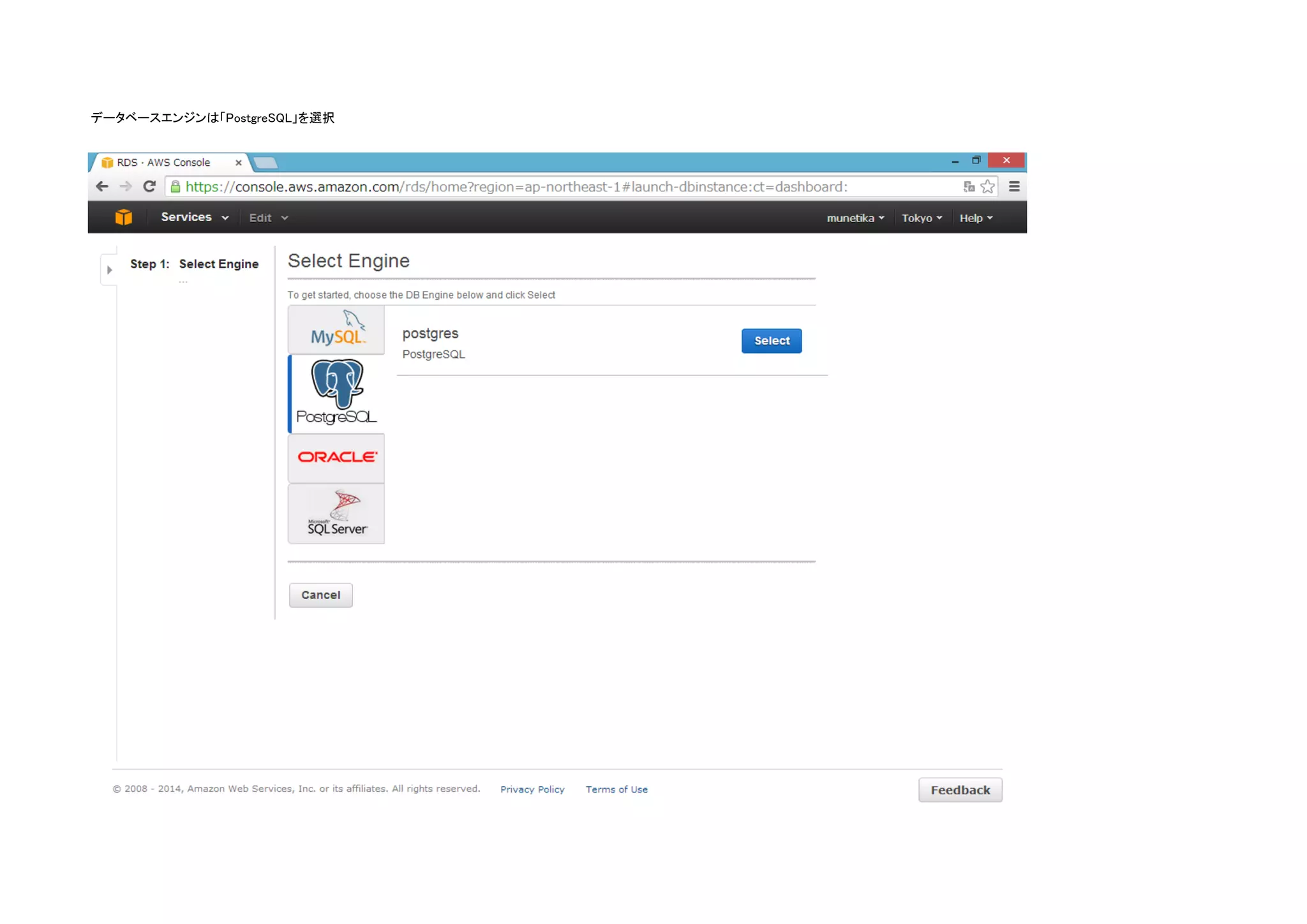Open the Privacy Policy link
Image resolution: width=1307 pixels, height=924 pixels.
tap(532, 789)
